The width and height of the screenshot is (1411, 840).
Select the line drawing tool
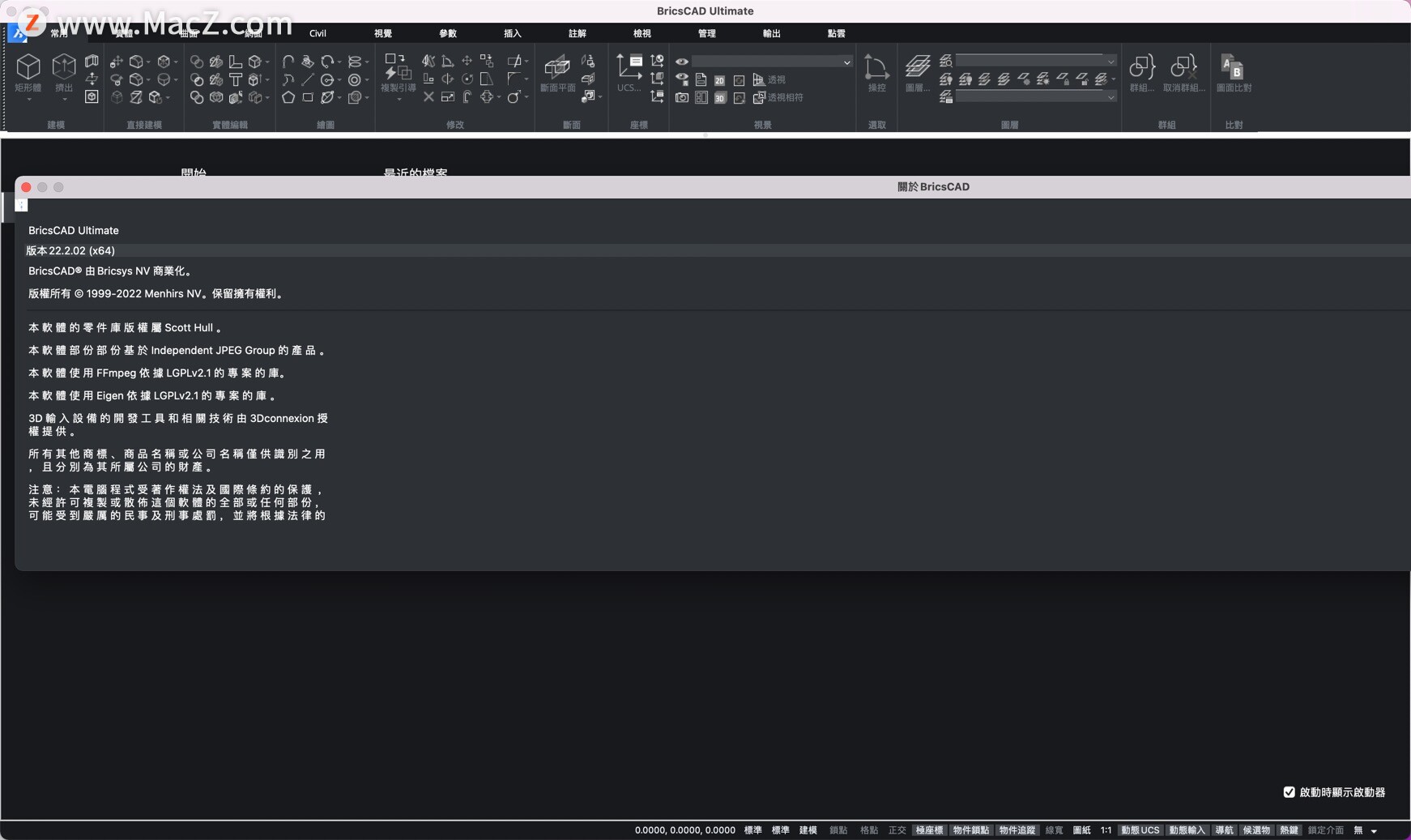[308, 79]
